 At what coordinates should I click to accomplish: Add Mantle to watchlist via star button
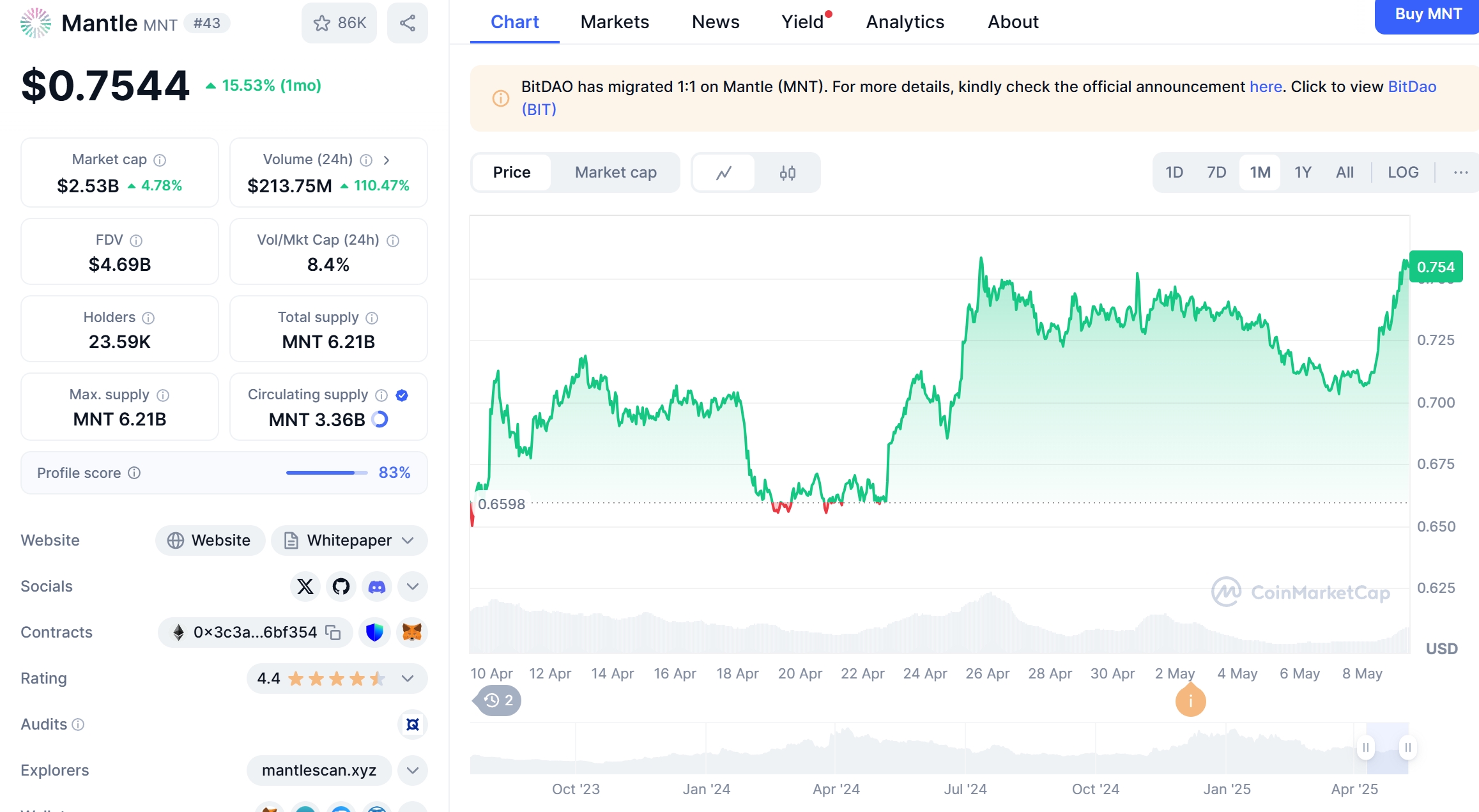[339, 23]
